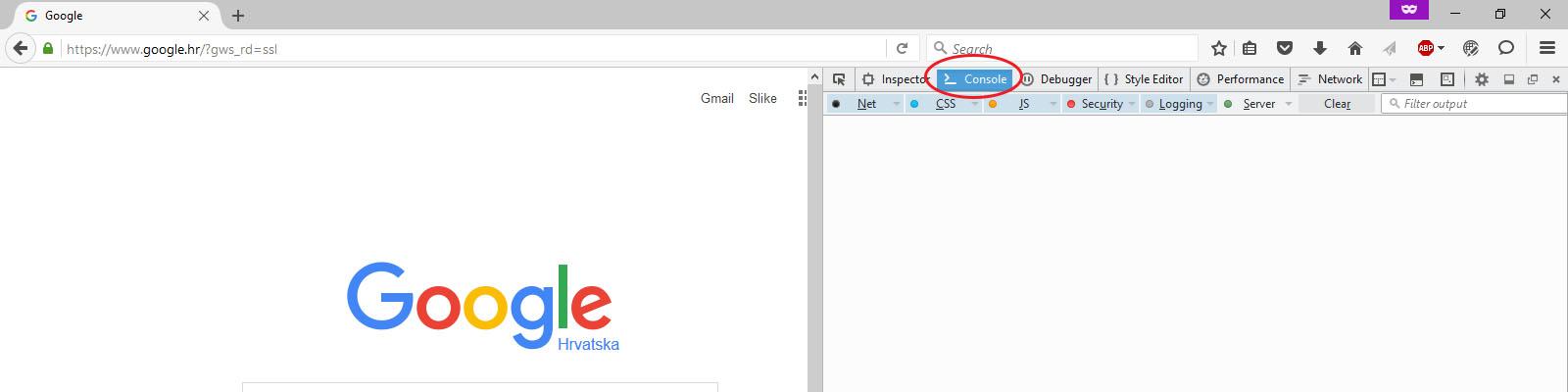Image resolution: width=1568 pixels, height=392 pixels.
Task: Switch to the Style Editor tab
Action: click(1144, 79)
